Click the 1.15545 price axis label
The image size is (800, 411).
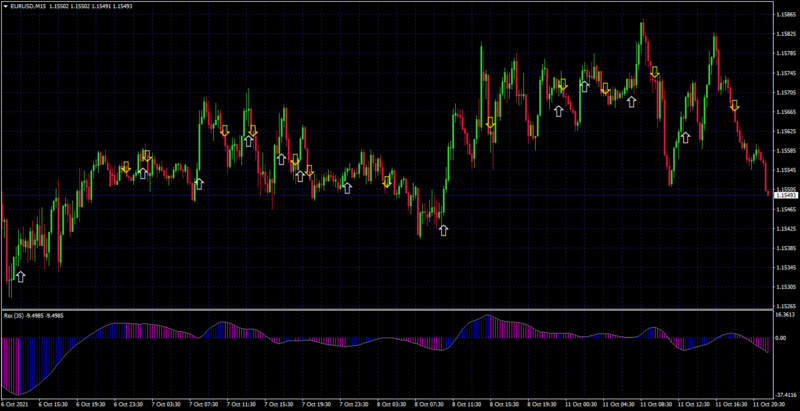click(784, 170)
